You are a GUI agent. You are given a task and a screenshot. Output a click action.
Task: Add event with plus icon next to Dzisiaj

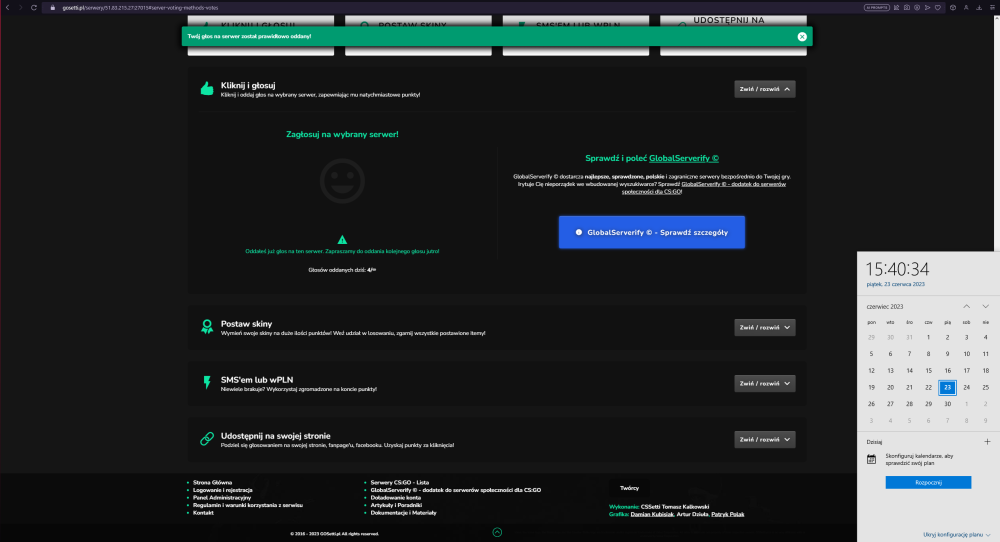(x=987, y=441)
